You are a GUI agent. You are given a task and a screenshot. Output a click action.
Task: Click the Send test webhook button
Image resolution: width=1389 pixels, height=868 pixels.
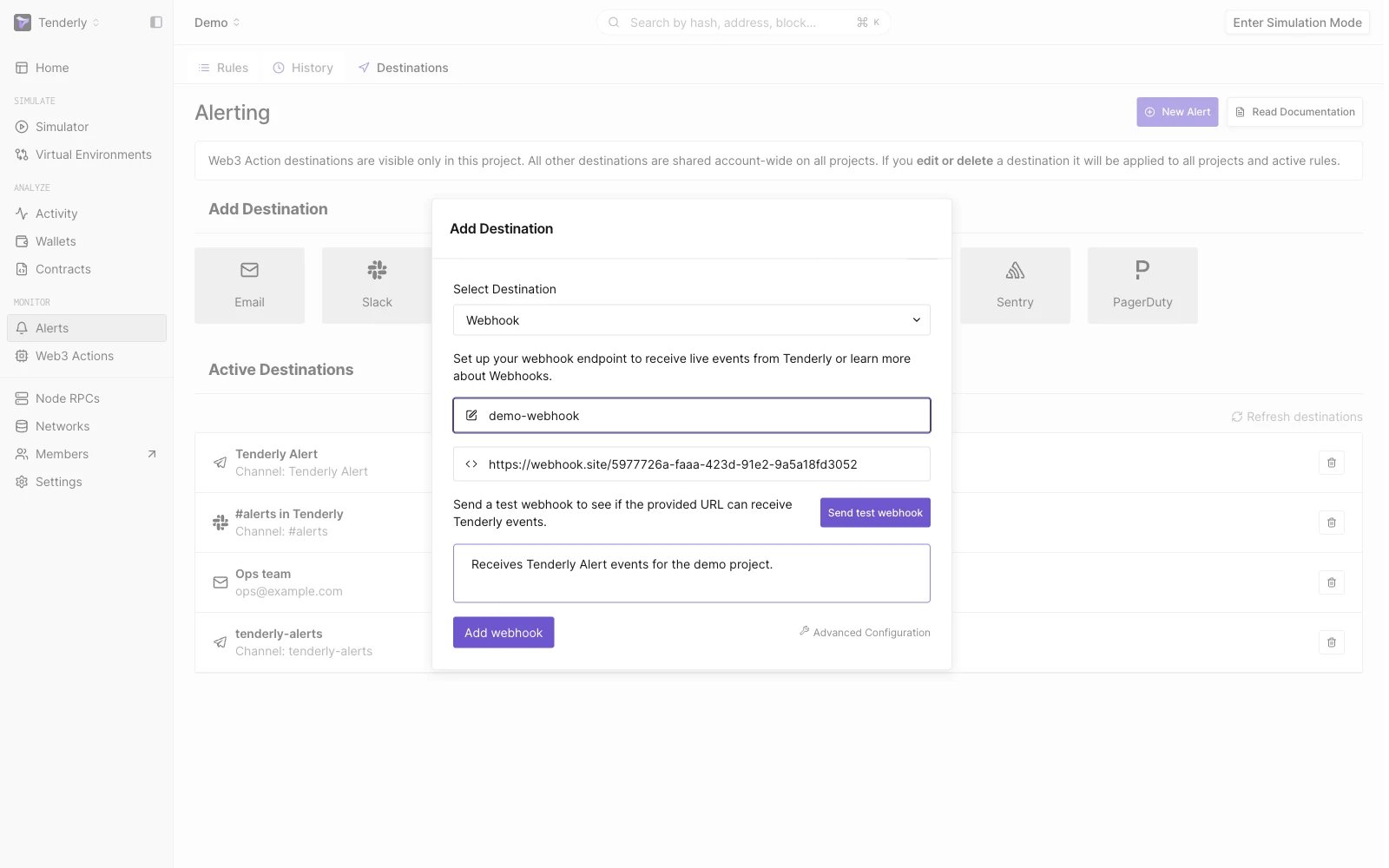click(875, 513)
